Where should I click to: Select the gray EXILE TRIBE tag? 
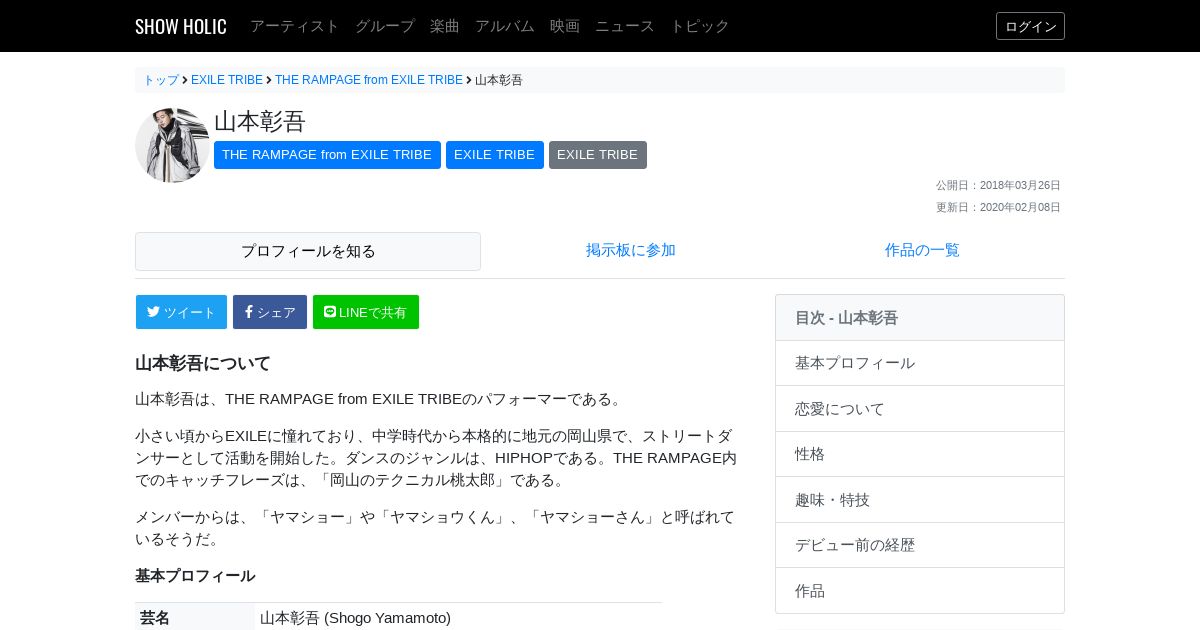pos(598,155)
